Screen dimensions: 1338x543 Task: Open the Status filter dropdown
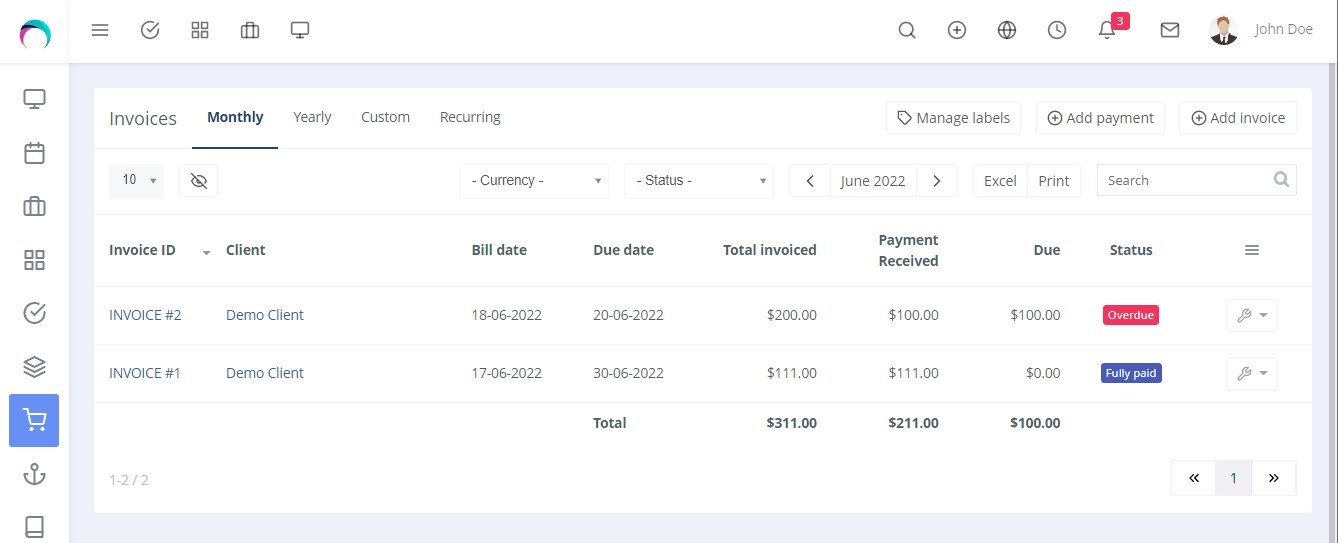(699, 180)
